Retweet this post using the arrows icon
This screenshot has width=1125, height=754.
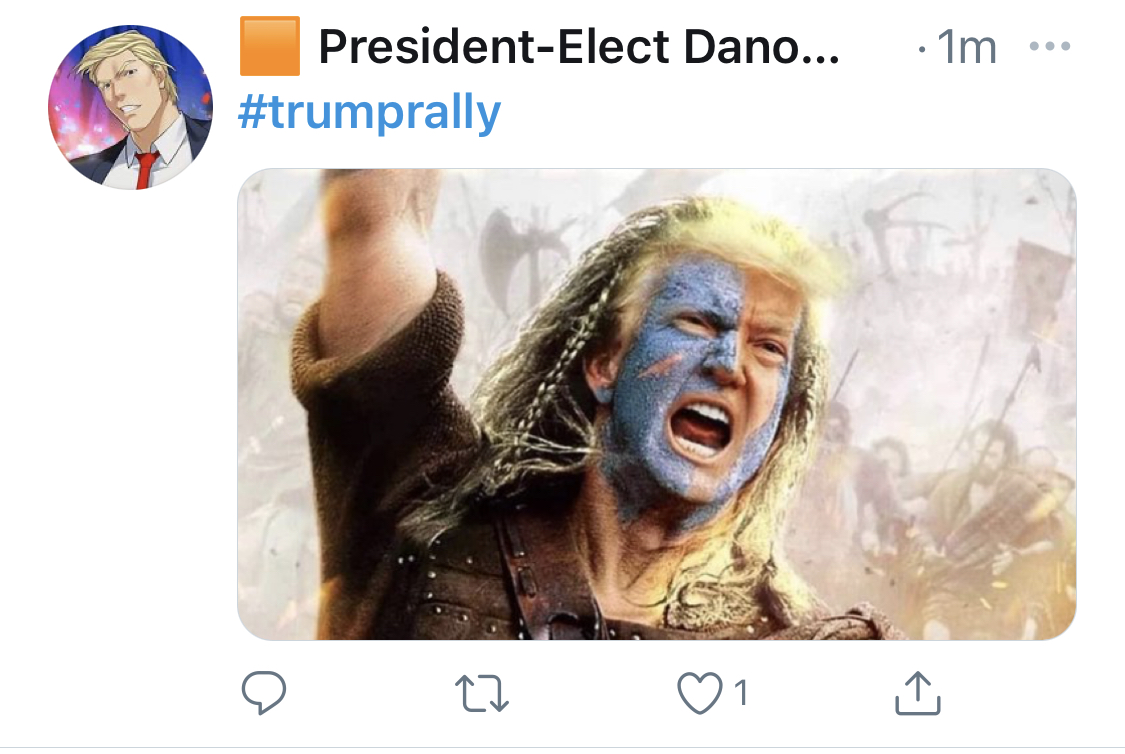482,693
